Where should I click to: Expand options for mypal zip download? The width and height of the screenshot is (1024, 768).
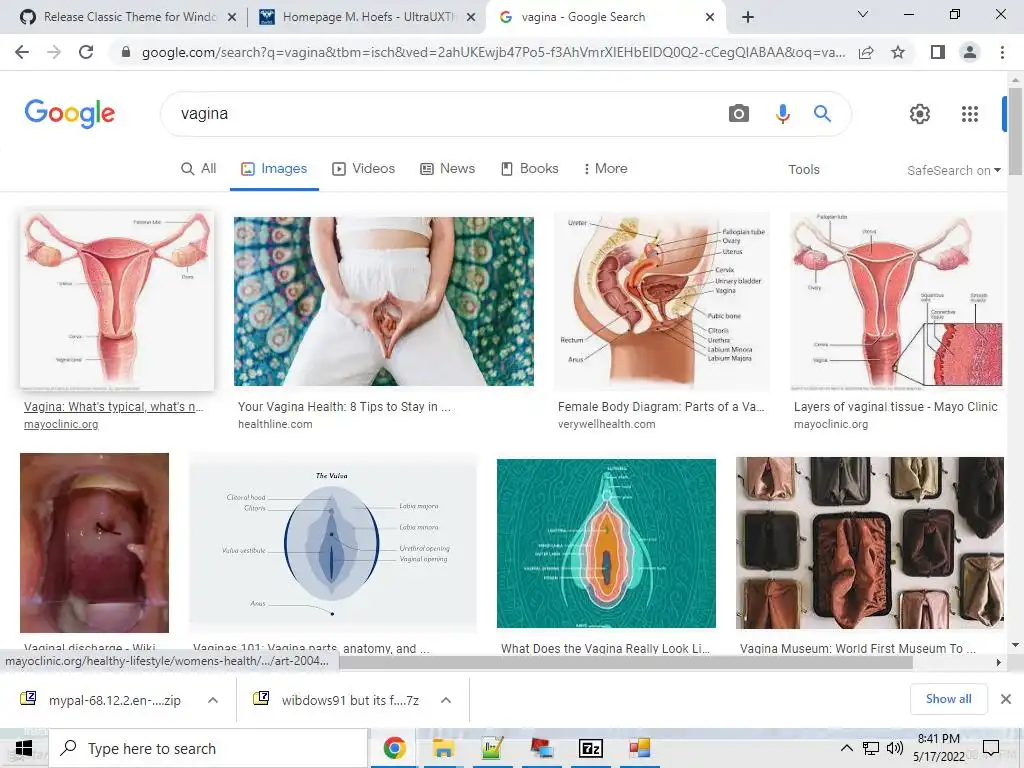coord(213,700)
